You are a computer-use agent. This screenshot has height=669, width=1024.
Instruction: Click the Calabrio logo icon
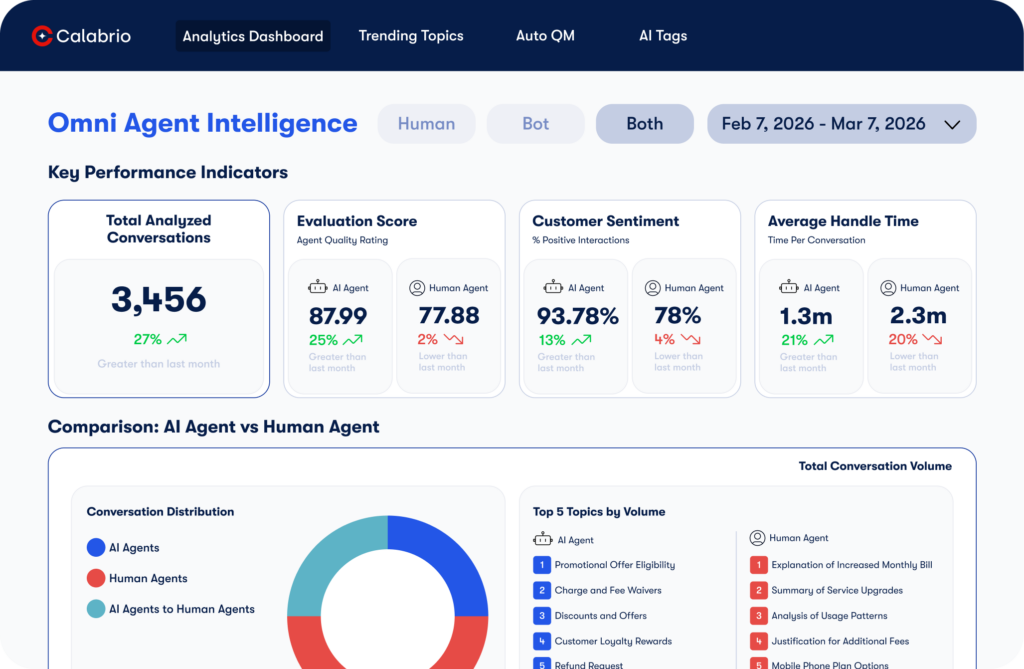pyautogui.click(x=42, y=36)
